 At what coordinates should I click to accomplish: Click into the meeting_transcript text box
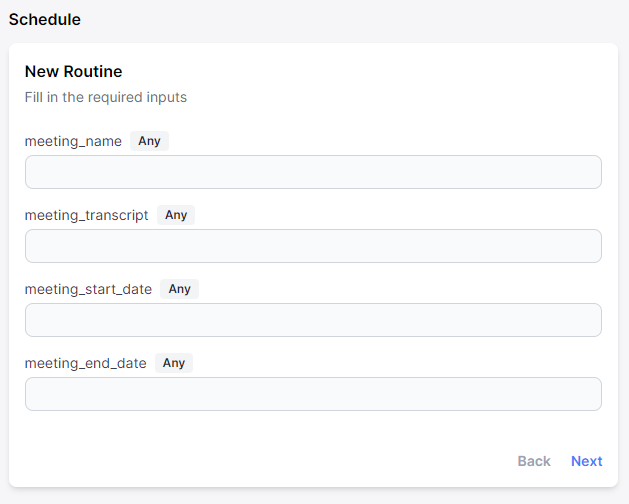coord(313,246)
